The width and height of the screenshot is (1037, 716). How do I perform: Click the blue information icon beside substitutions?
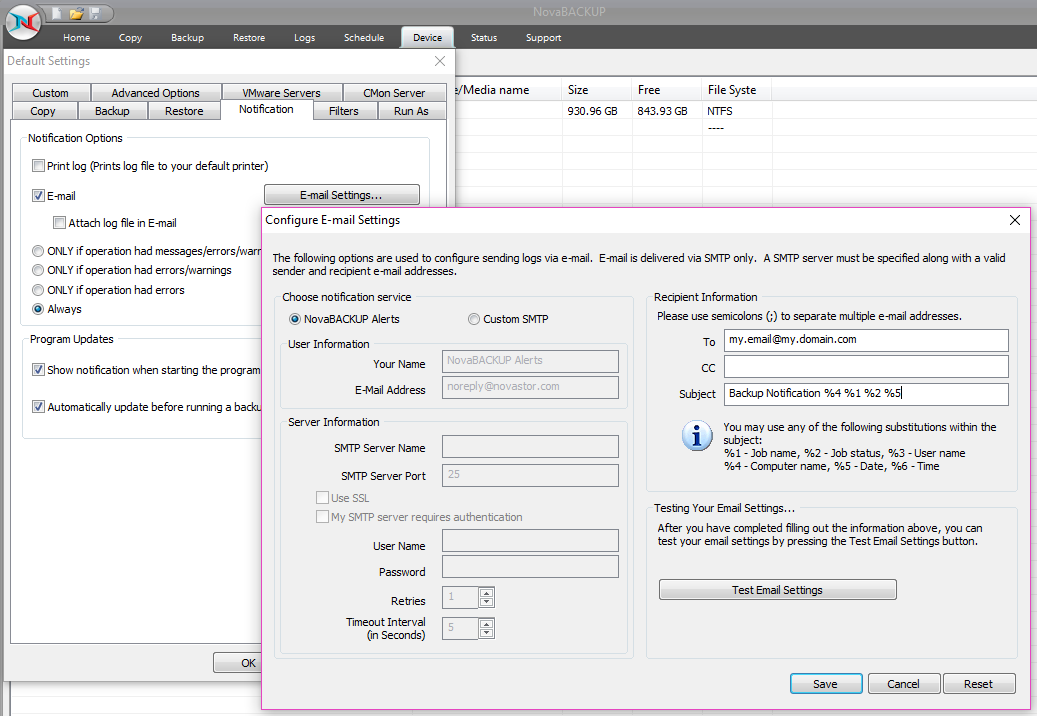[x=697, y=436]
